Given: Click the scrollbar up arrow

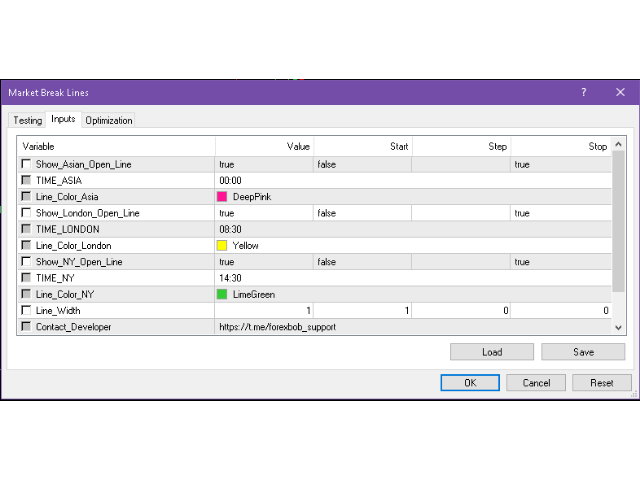Looking at the screenshot, I should point(618,144).
